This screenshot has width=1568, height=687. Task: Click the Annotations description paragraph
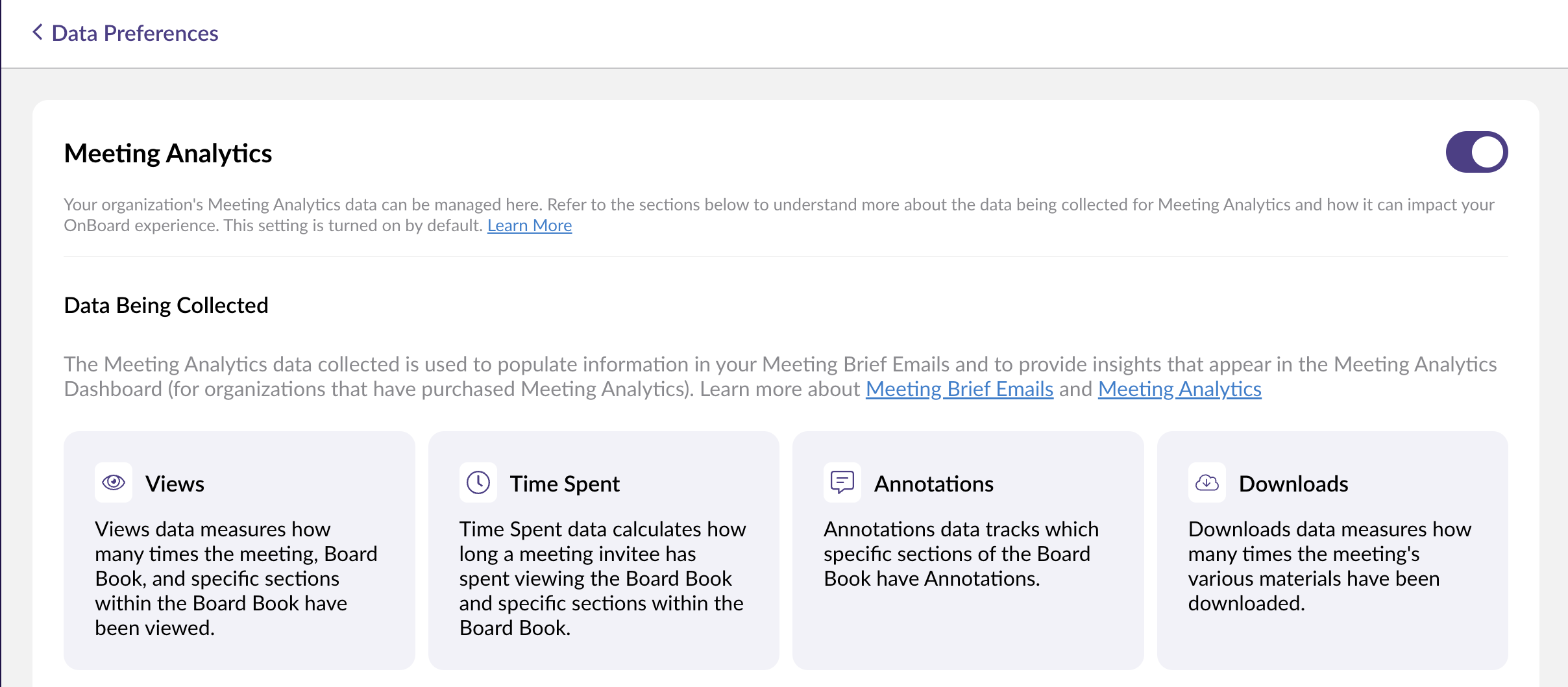point(961,554)
